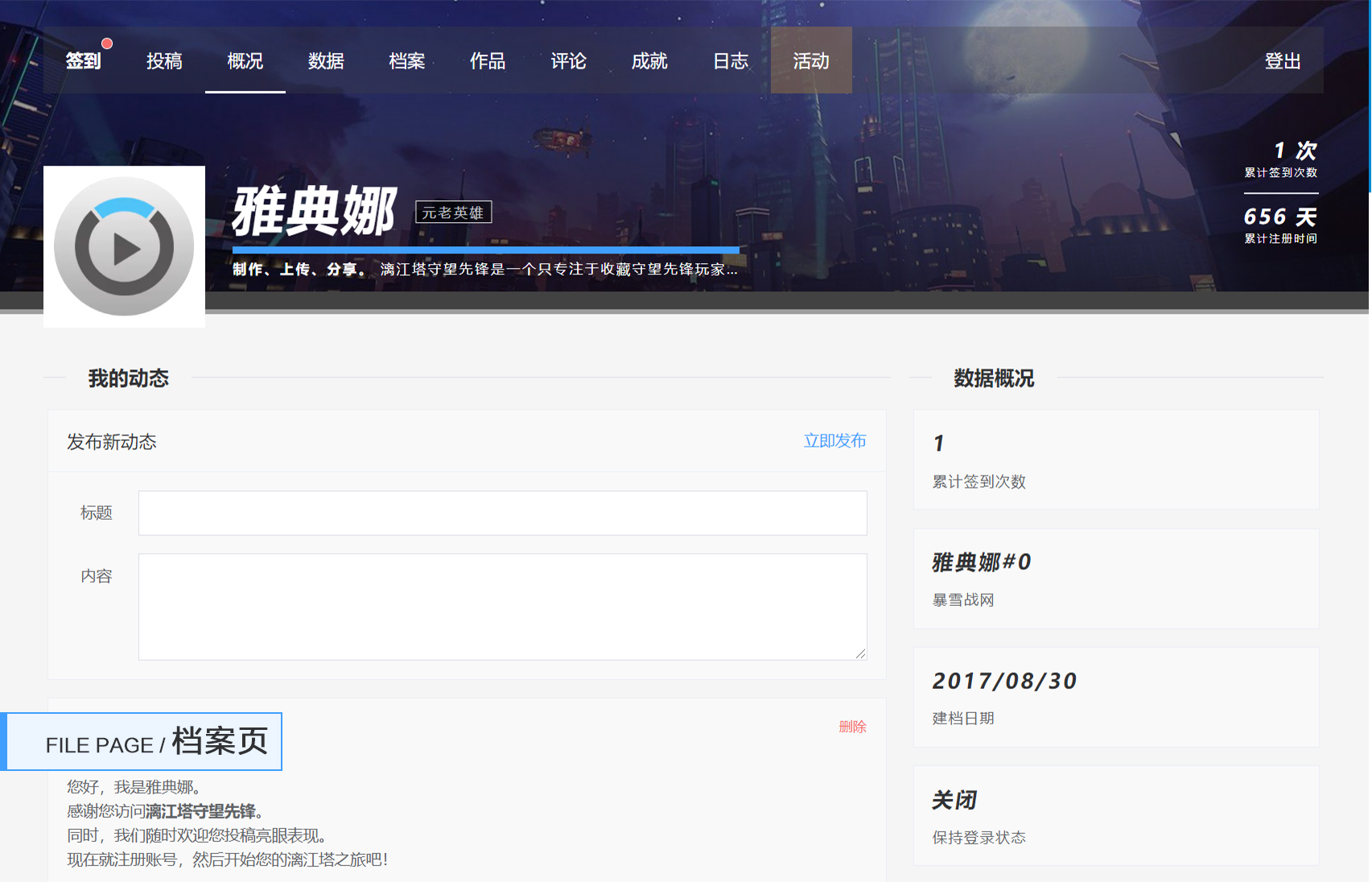Click the 暴雪战网 雅典娜#0 card
Viewport: 1372px width, 882px height.
click(1115, 578)
